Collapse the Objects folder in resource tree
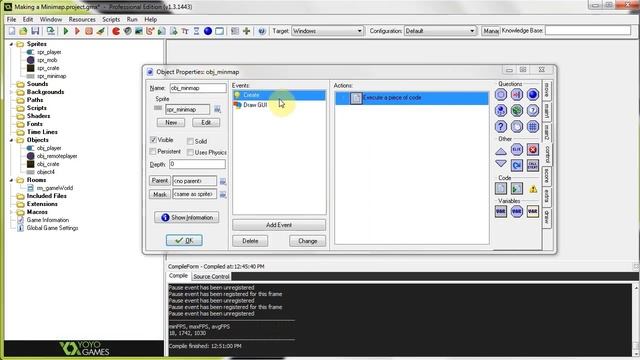Image resolution: width=640 pixels, height=360 pixels. coord(11,140)
